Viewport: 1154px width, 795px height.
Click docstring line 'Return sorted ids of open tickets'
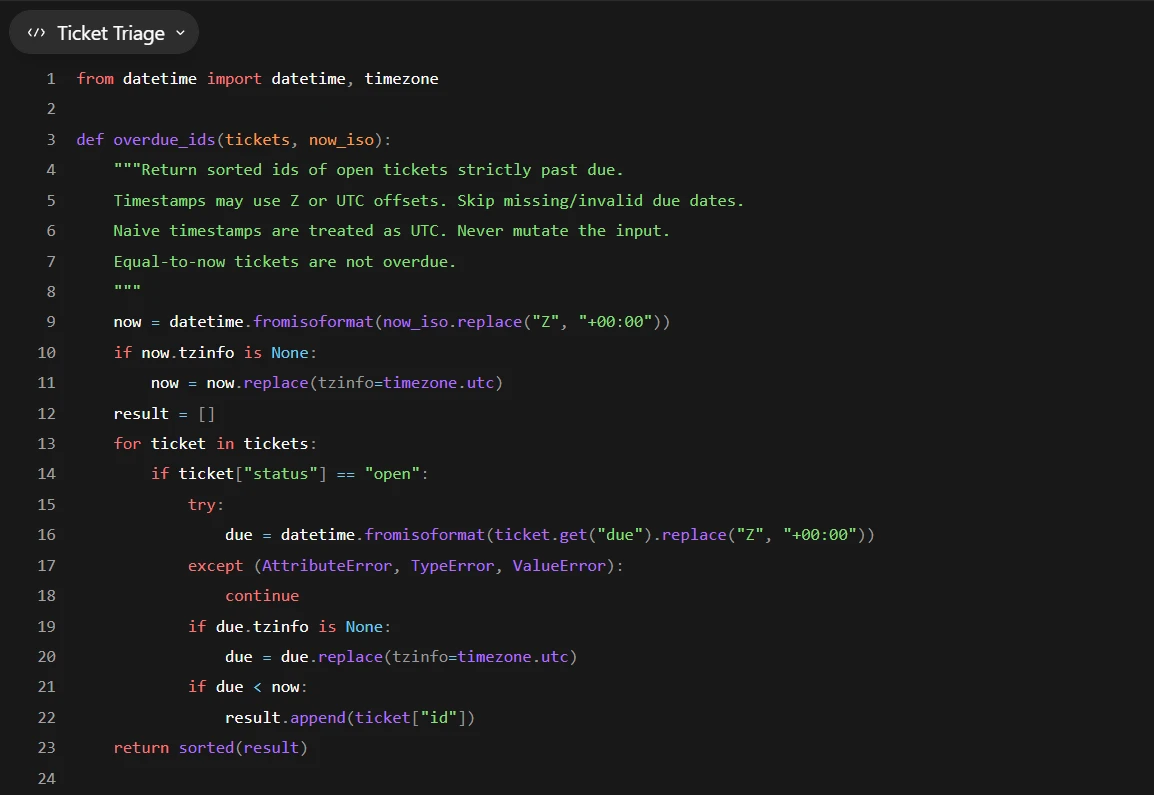pyautogui.click(x=368, y=170)
